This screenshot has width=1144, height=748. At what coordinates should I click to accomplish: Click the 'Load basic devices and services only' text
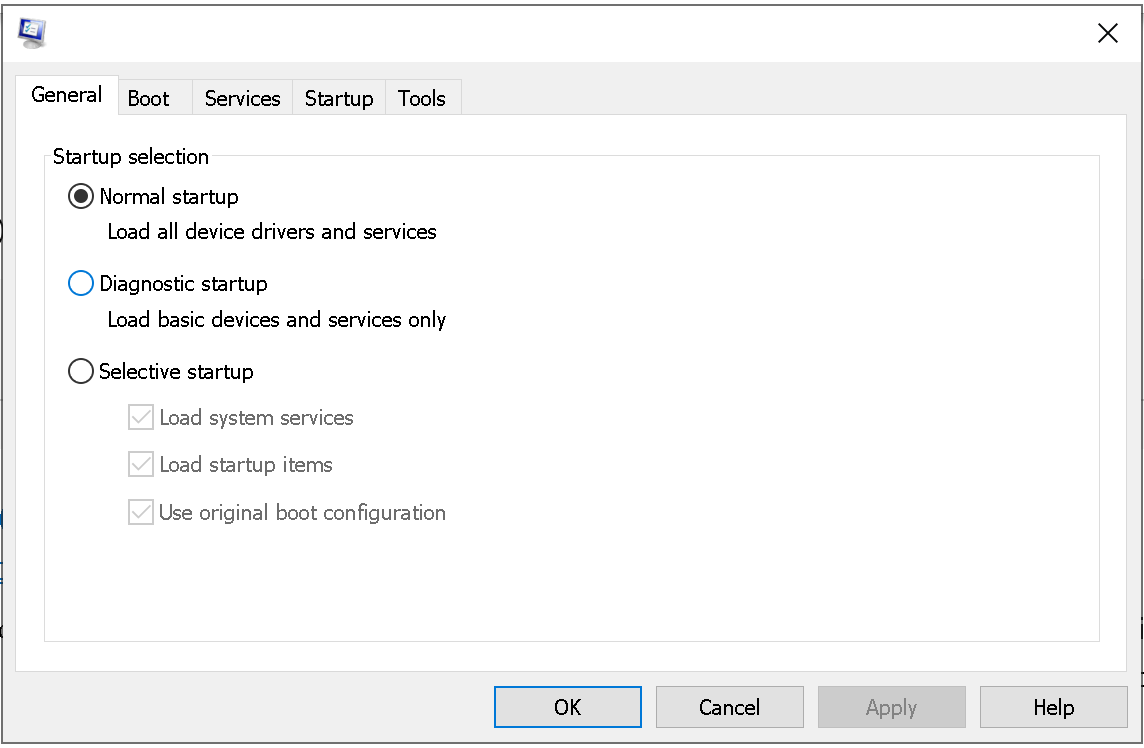pos(277,320)
